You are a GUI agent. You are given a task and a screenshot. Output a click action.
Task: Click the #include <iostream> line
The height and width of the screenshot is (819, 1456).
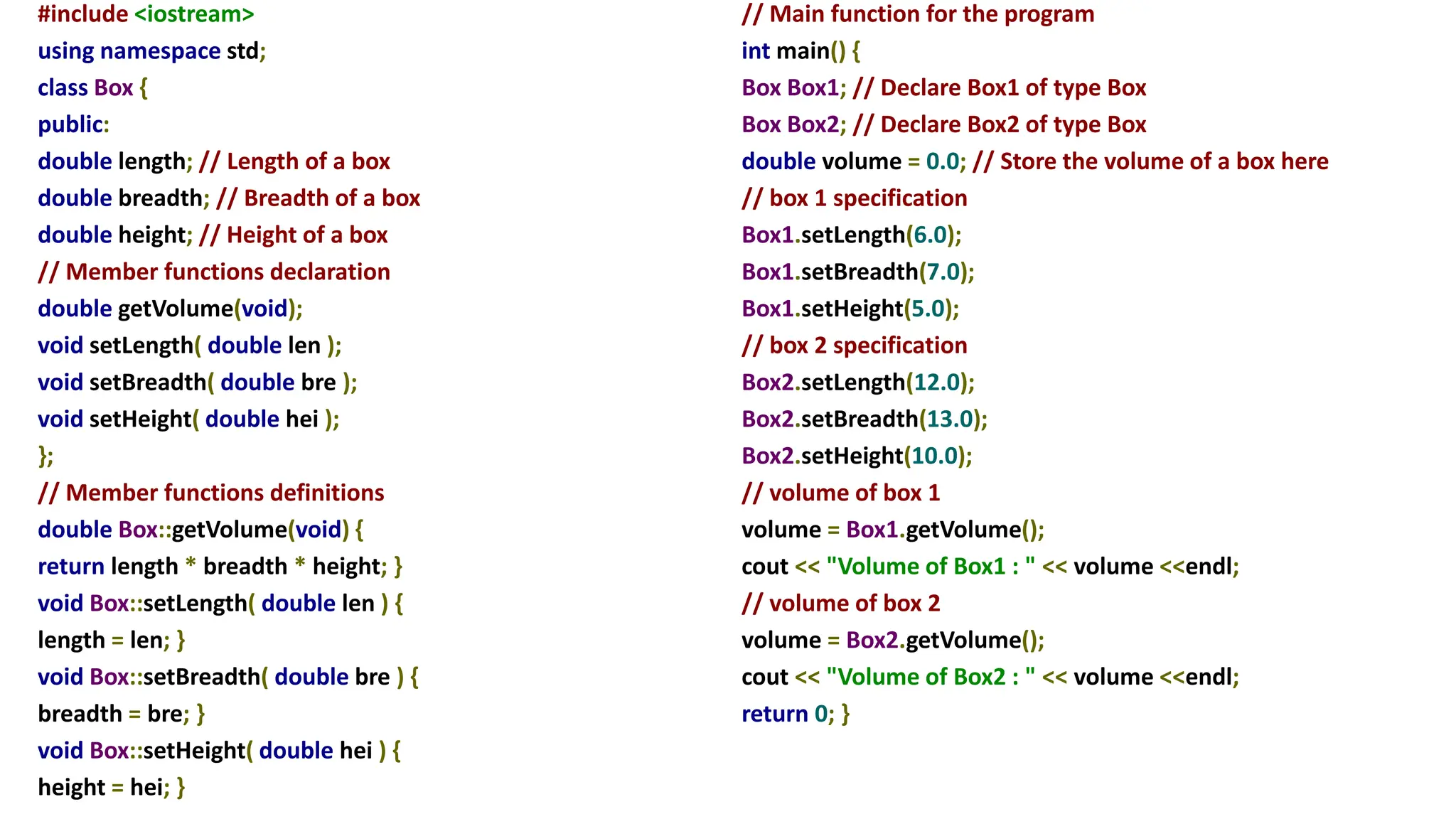click(146, 14)
